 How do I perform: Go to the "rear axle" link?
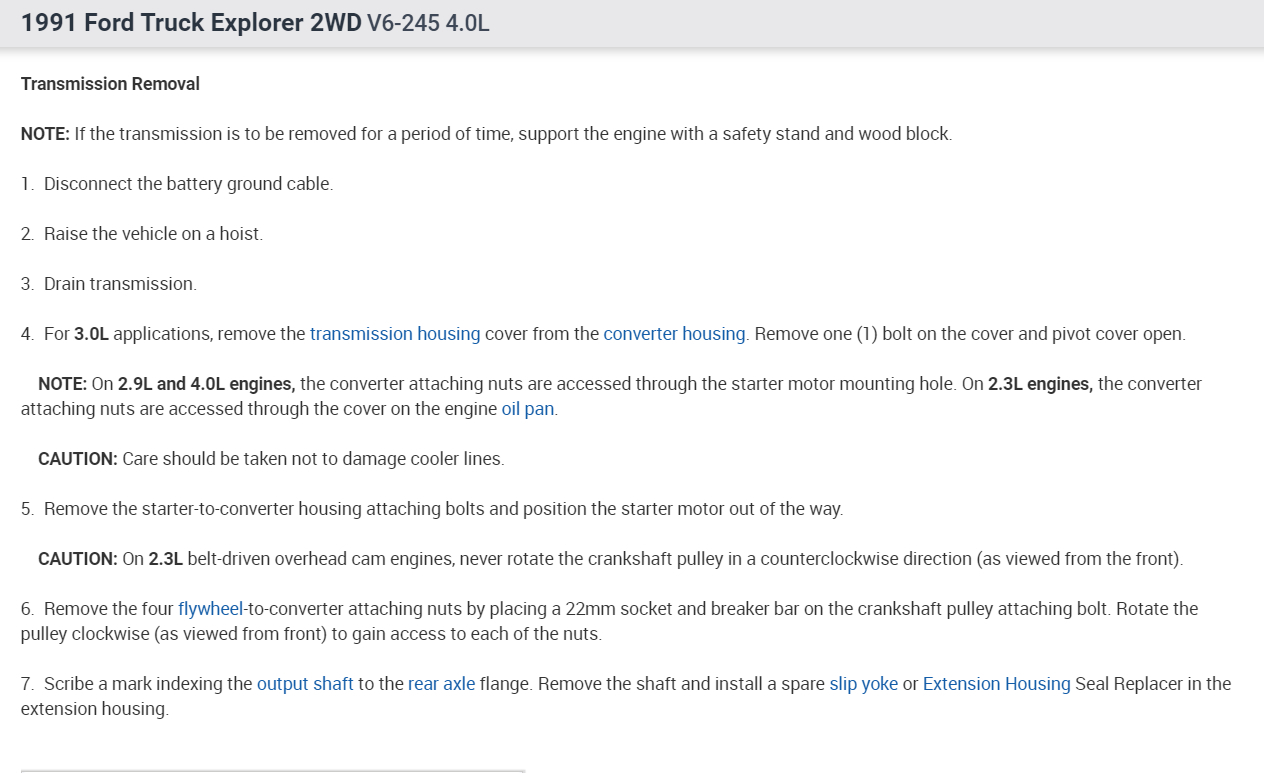click(441, 684)
